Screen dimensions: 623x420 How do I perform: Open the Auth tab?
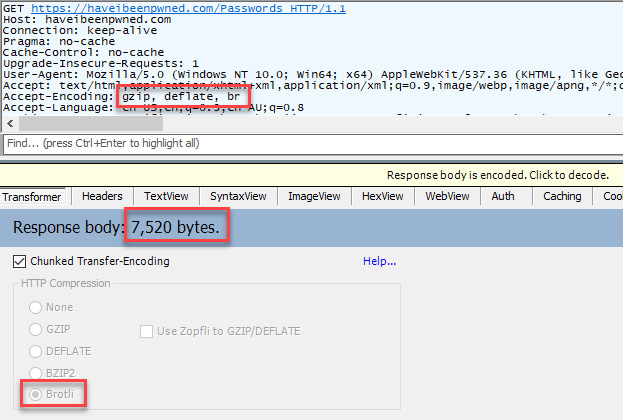pos(503,196)
